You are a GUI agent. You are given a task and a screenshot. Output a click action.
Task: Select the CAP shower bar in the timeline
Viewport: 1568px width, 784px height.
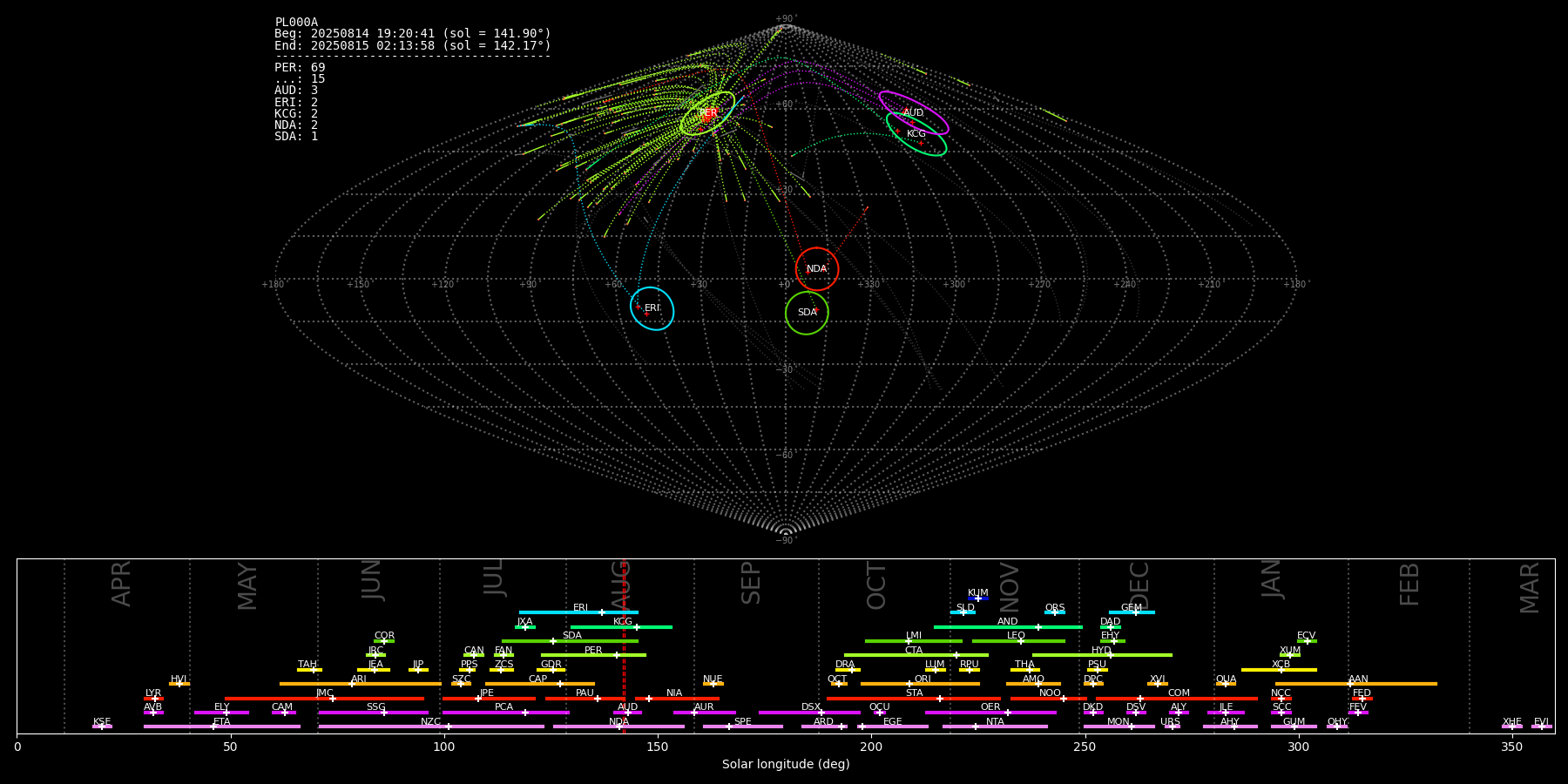[540, 684]
